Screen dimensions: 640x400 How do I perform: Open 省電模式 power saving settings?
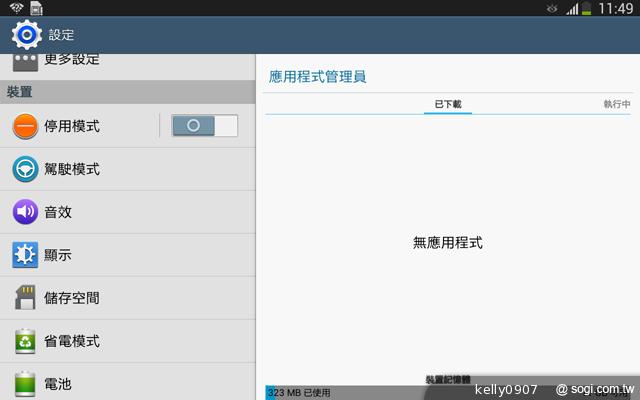point(128,341)
